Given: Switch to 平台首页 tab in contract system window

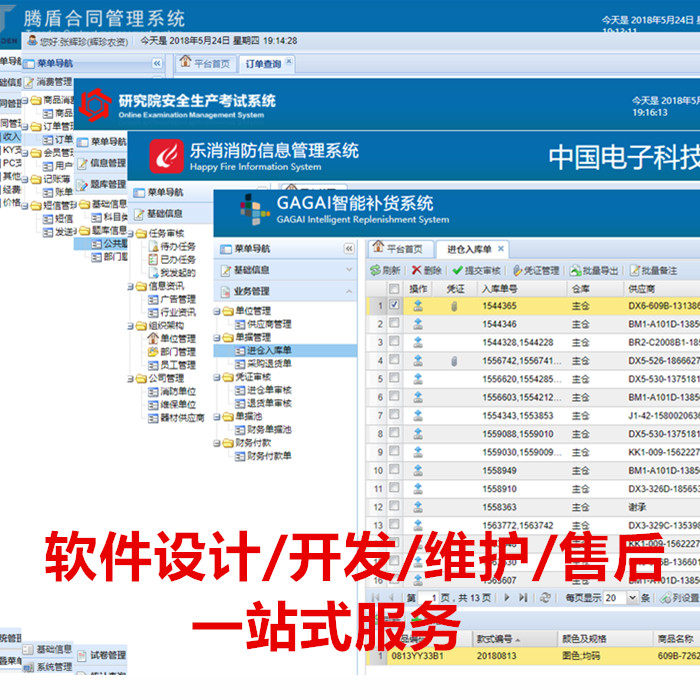Looking at the screenshot, I should point(205,63).
